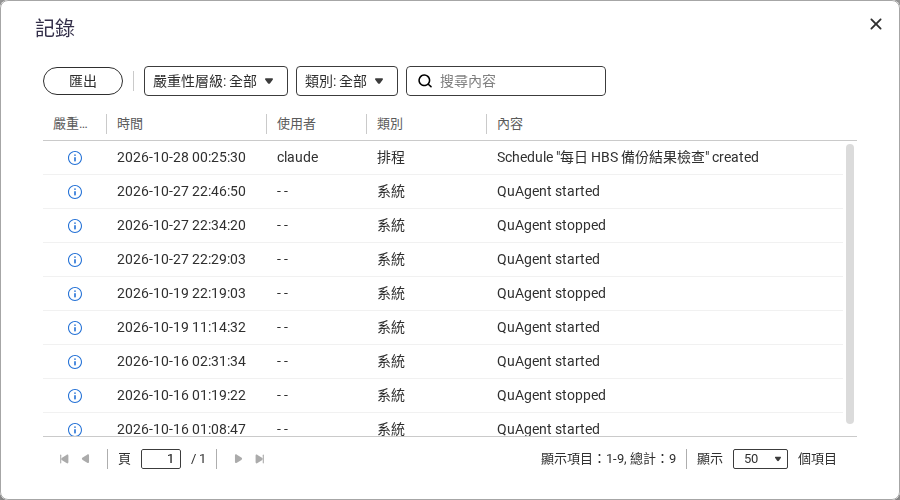900x500 pixels.
Task: Go to the first page of records
Action: tap(64, 459)
